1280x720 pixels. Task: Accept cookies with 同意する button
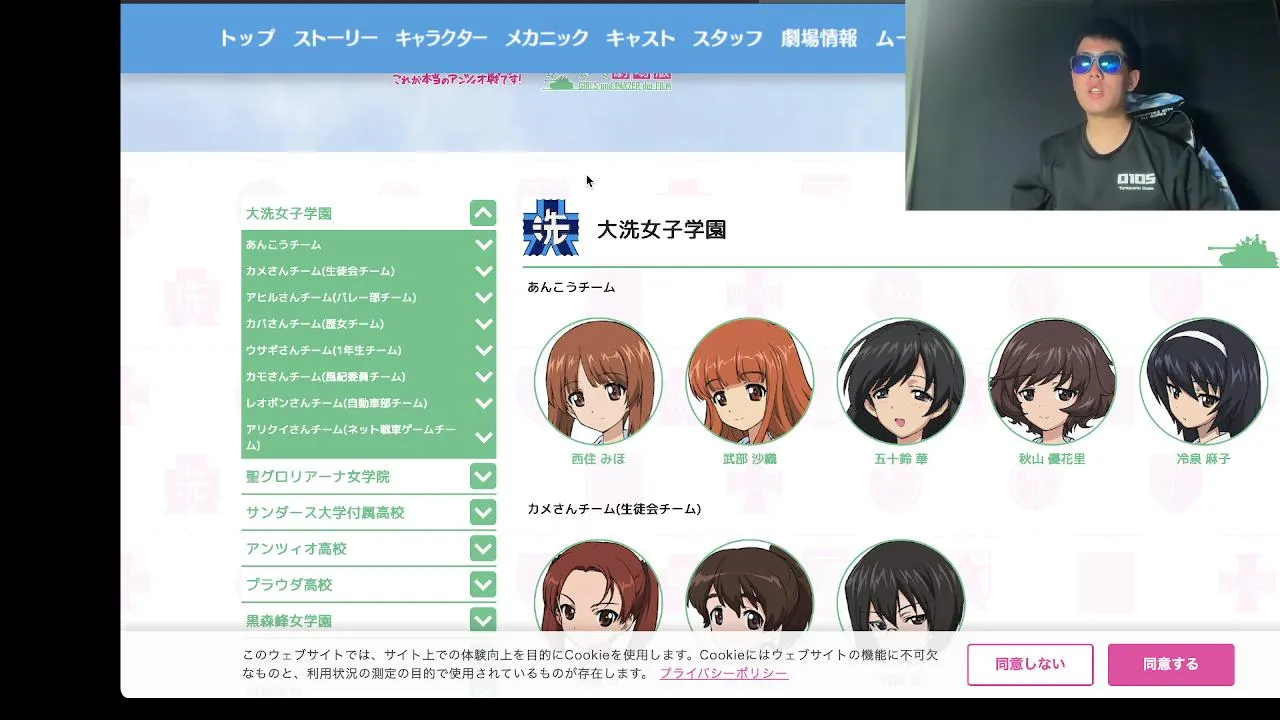1171,665
